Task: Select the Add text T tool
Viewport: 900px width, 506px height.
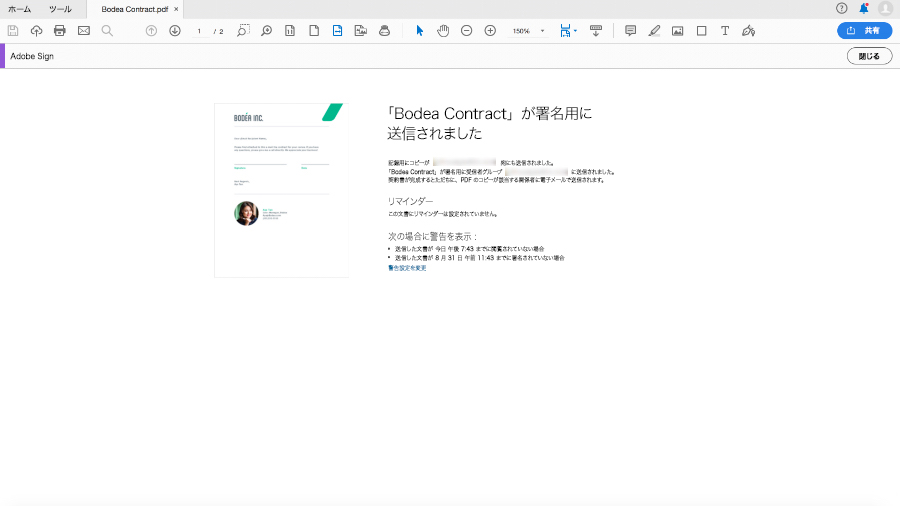Action: click(725, 31)
